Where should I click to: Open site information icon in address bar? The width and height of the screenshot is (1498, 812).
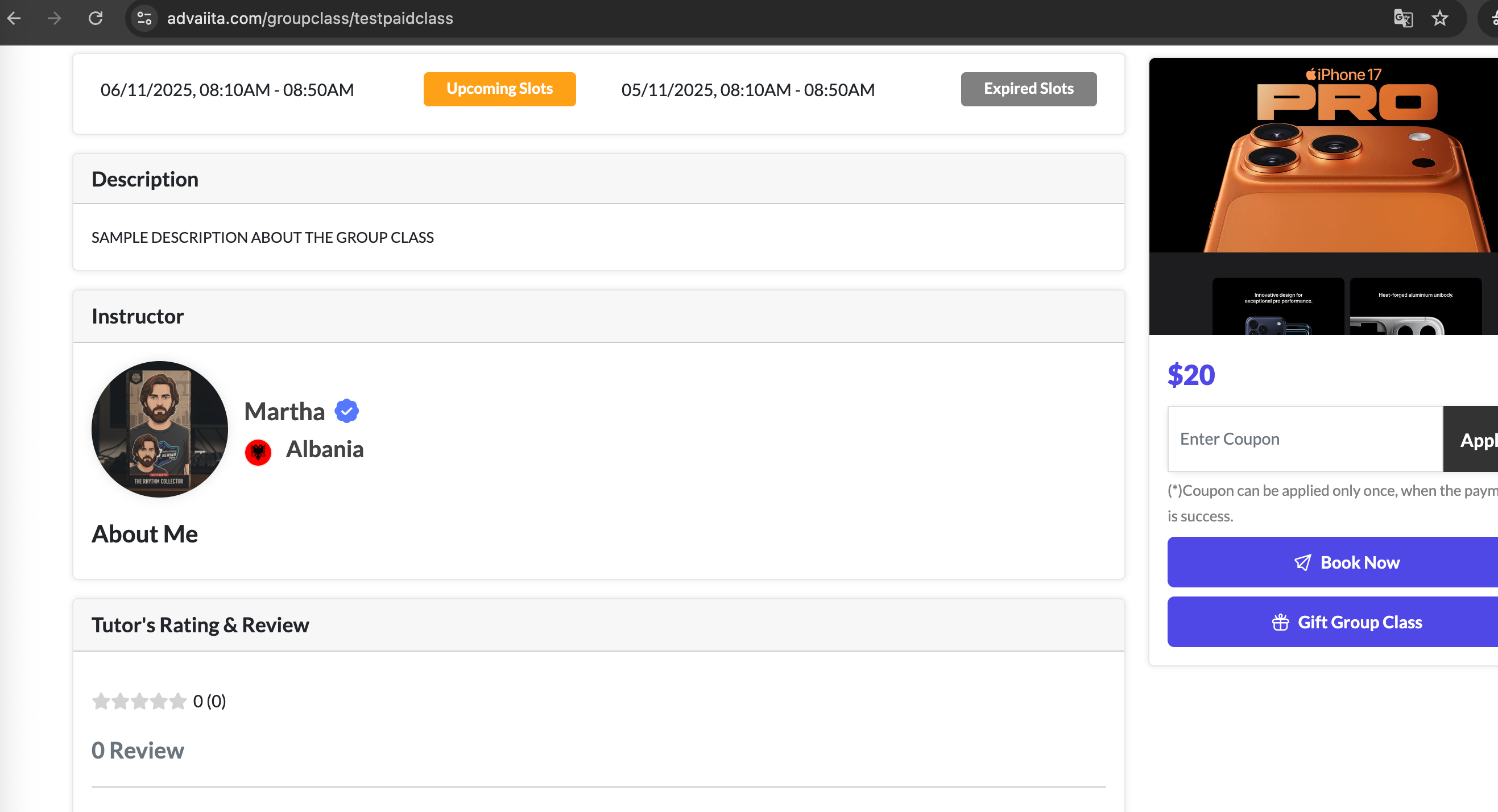coord(144,19)
